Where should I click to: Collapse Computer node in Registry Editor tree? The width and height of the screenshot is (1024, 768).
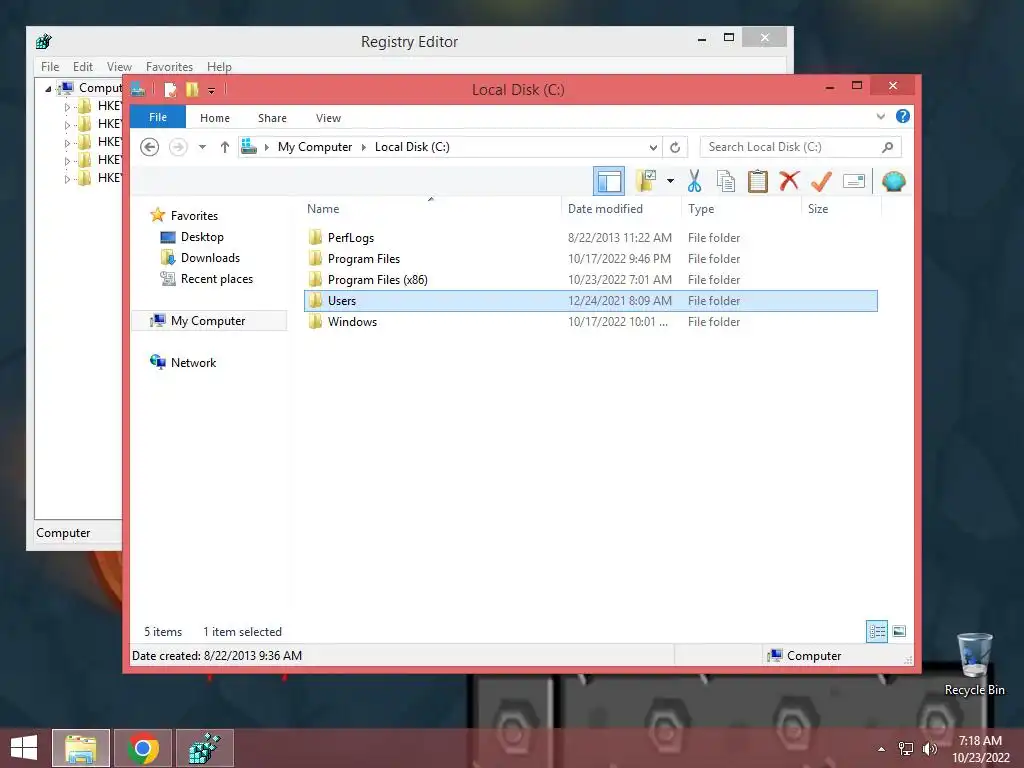tap(48, 88)
